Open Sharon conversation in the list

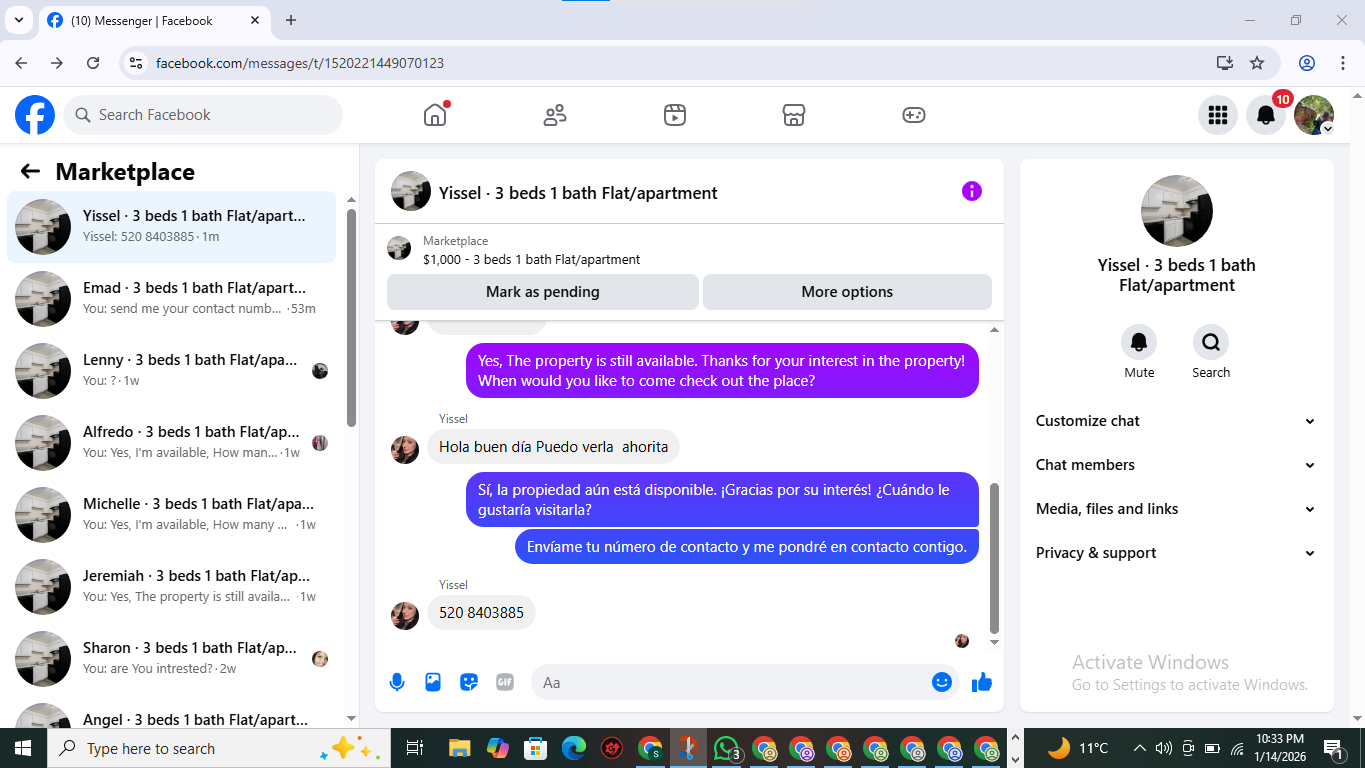click(172, 659)
